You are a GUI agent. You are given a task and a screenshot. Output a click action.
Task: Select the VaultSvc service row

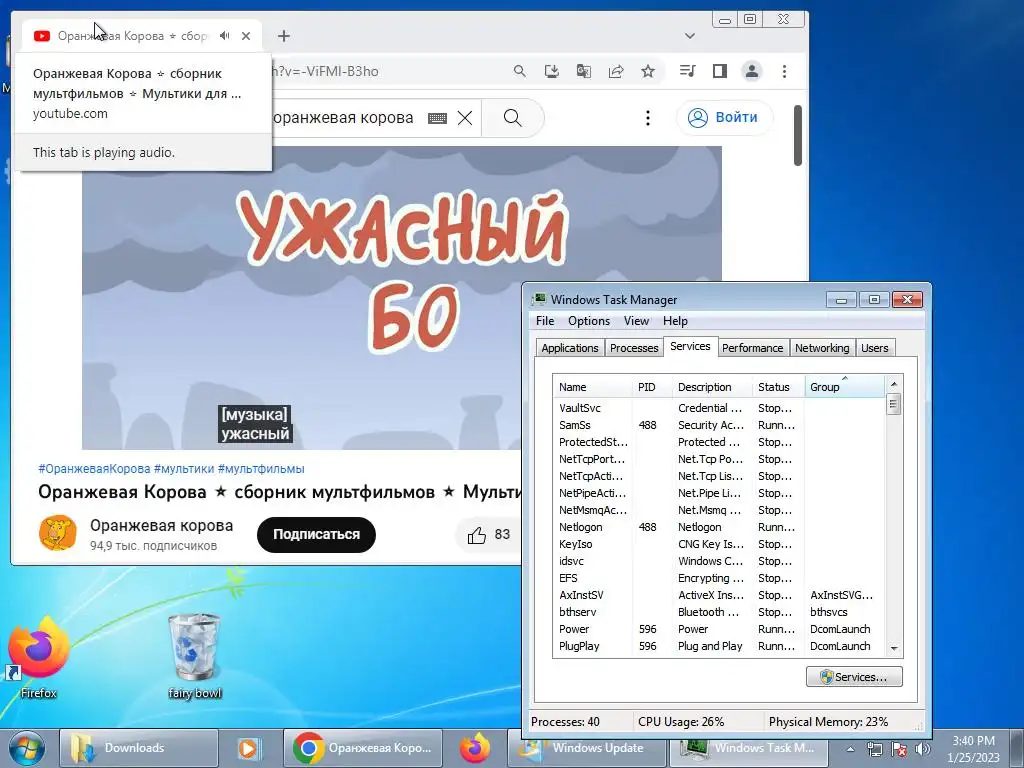point(718,408)
